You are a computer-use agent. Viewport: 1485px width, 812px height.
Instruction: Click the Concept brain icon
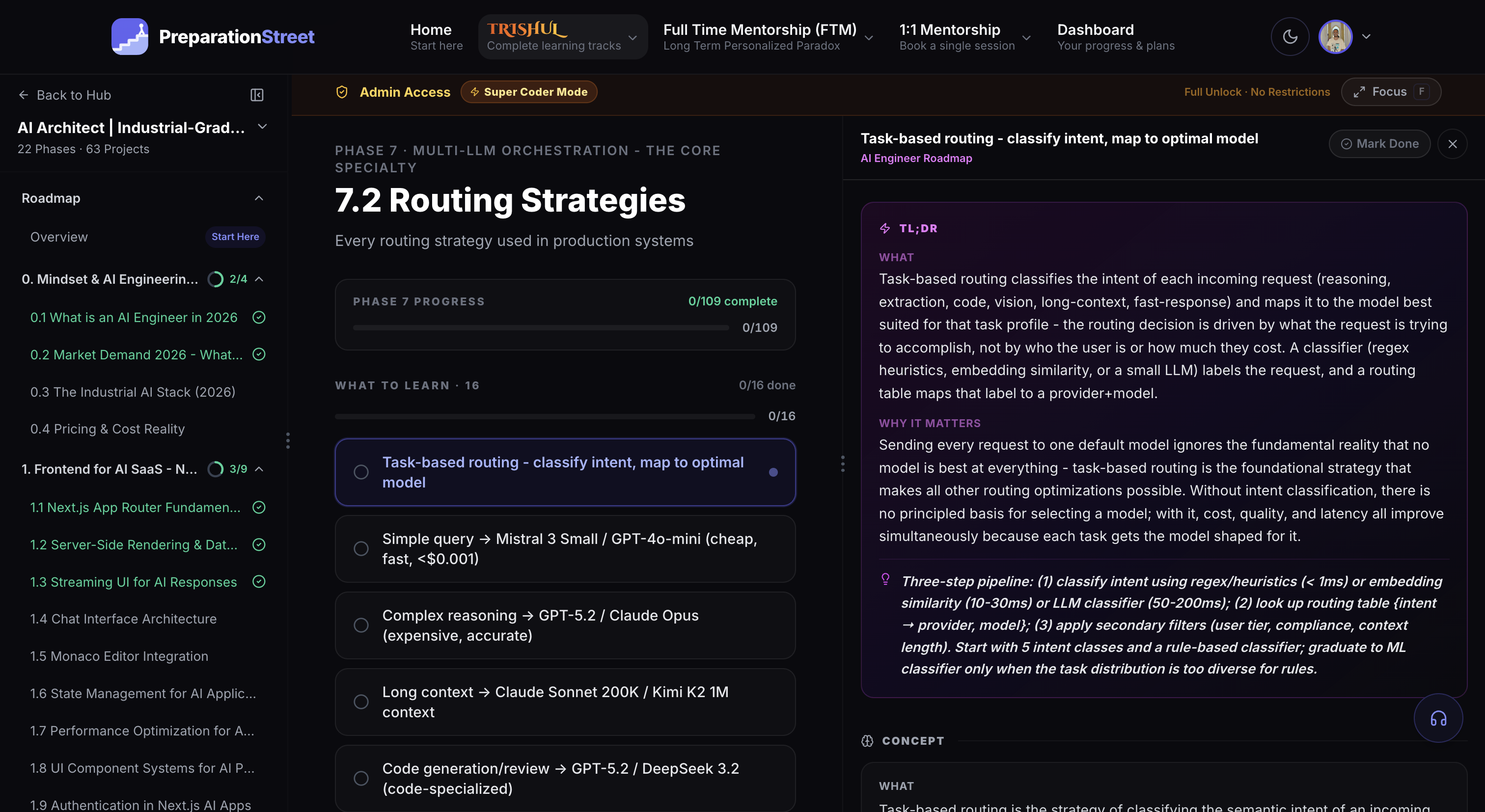(x=868, y=741)
